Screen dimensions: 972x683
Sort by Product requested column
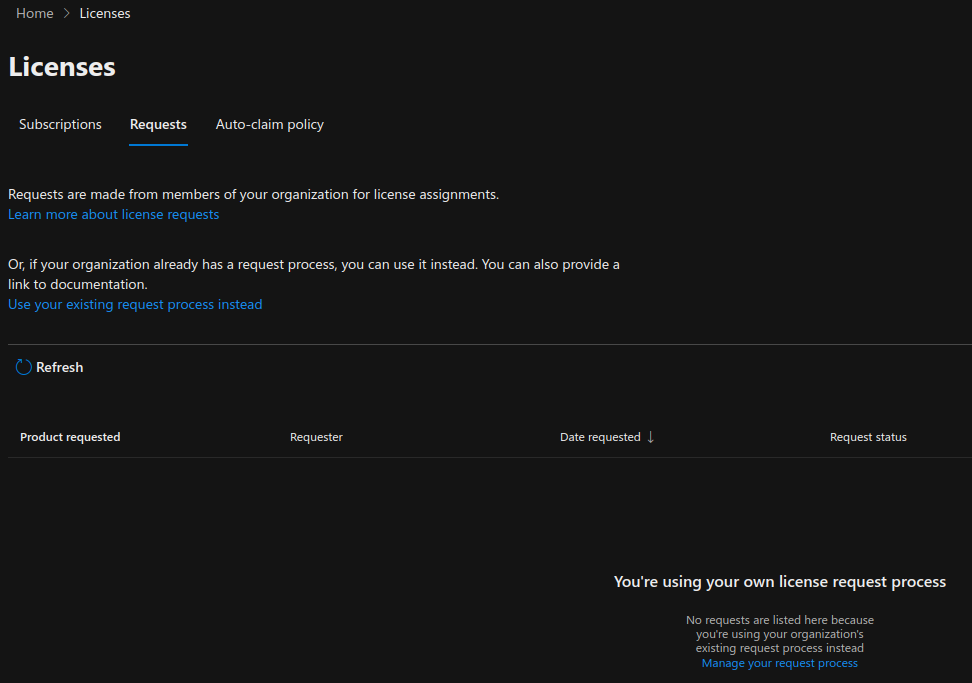[x=70, y=437]
